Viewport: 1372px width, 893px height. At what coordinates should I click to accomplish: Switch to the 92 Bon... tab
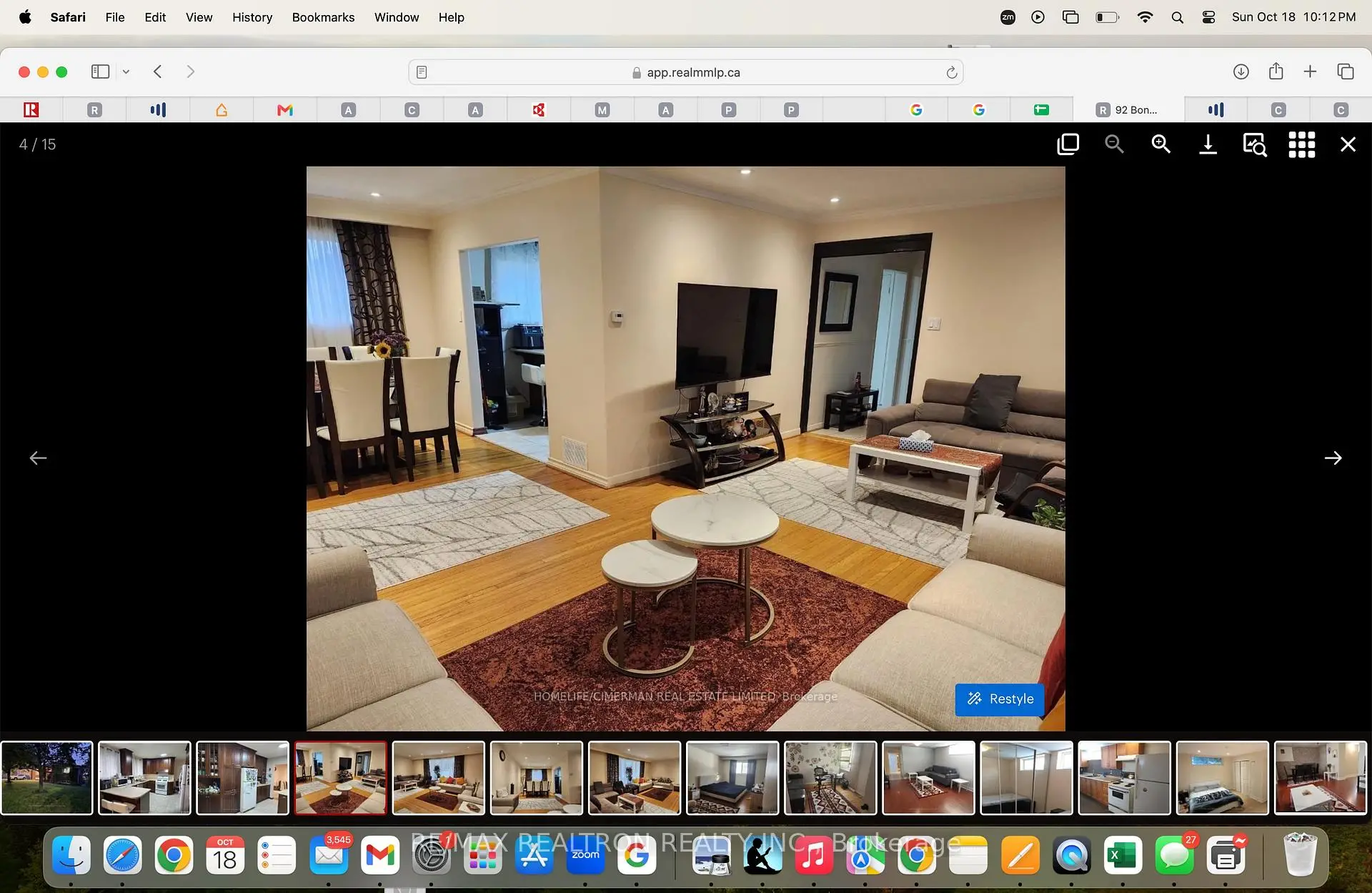point(1128,110)
